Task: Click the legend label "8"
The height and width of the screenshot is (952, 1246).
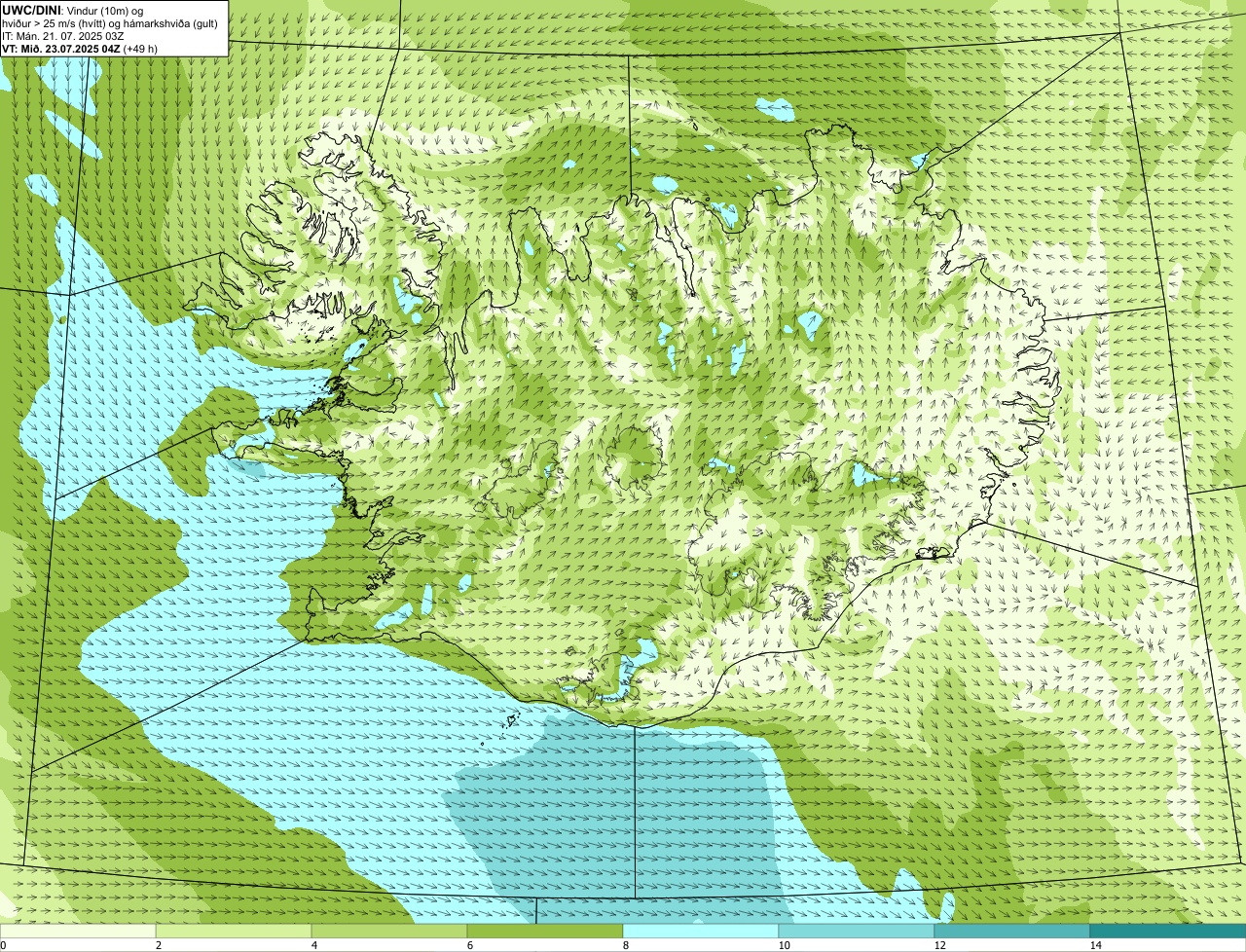Action: 625,945
